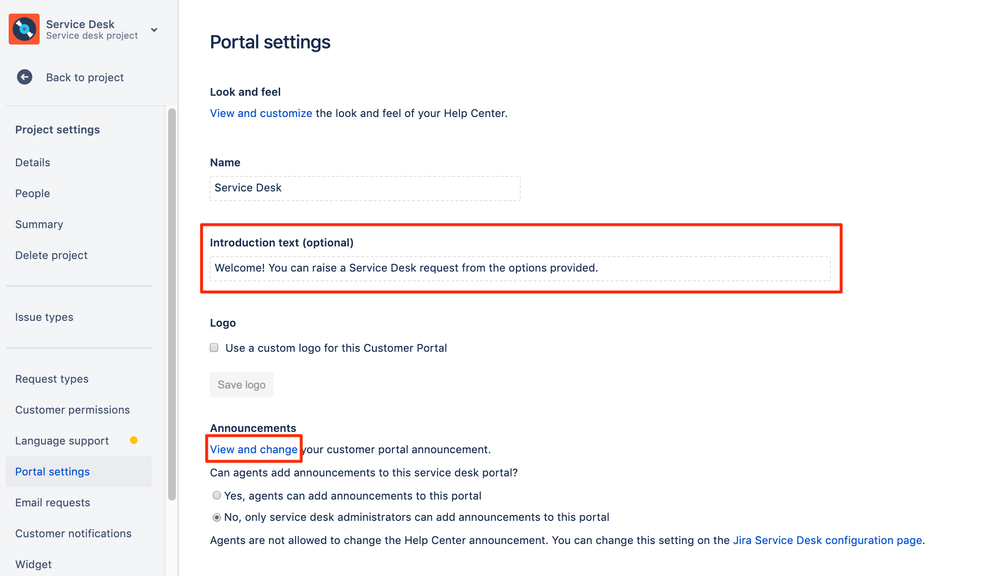Edit the Introduction text field
The image size is (999, 576).
[520, 268]
